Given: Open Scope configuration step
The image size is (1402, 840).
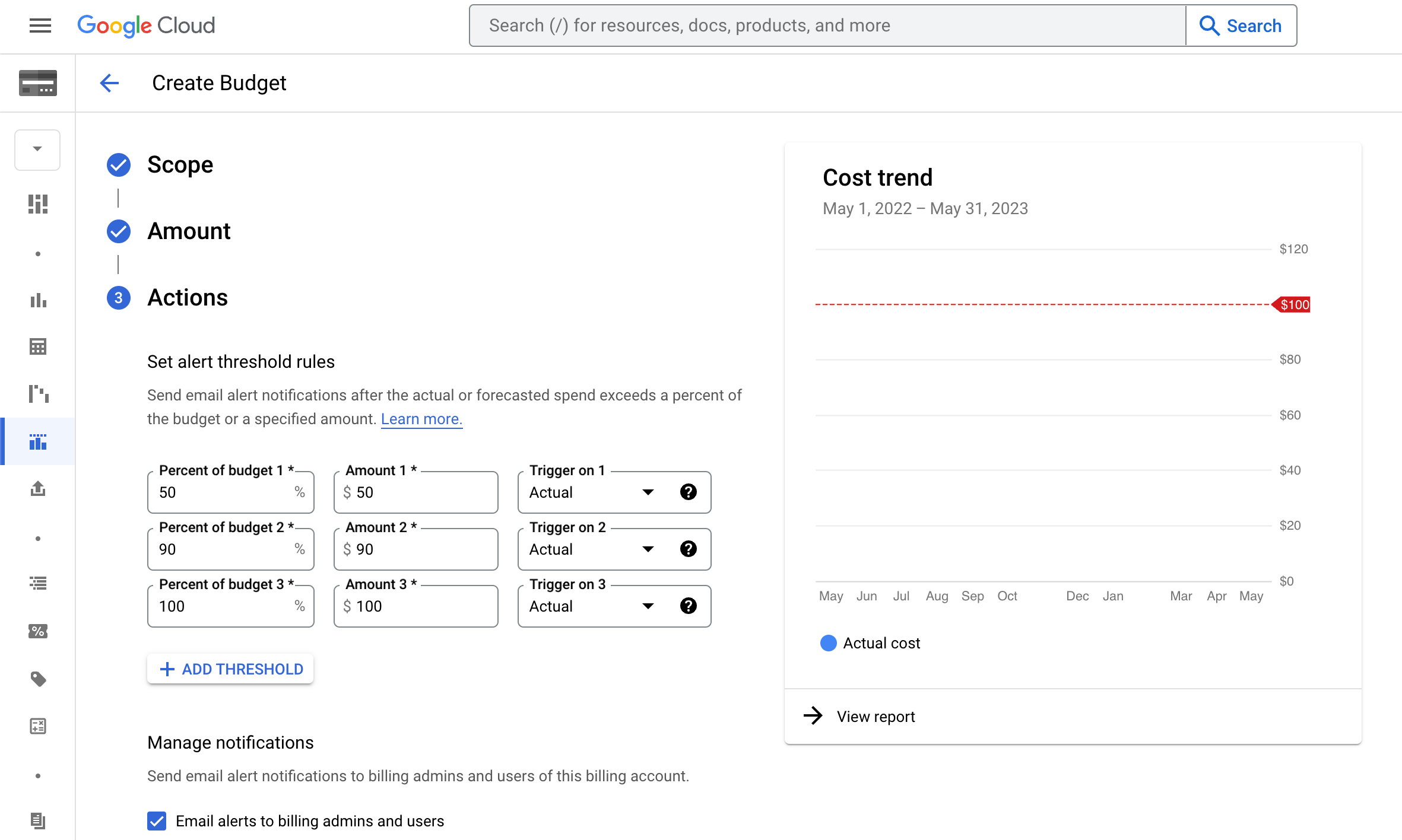Looking at the screenshot, I should (x=180, y=165).
